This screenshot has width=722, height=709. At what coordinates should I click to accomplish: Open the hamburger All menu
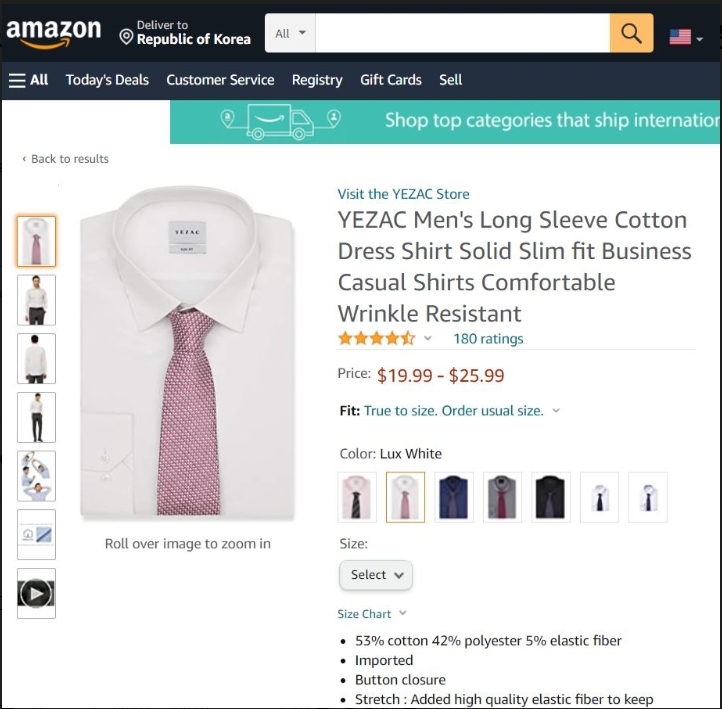(29, 80)
